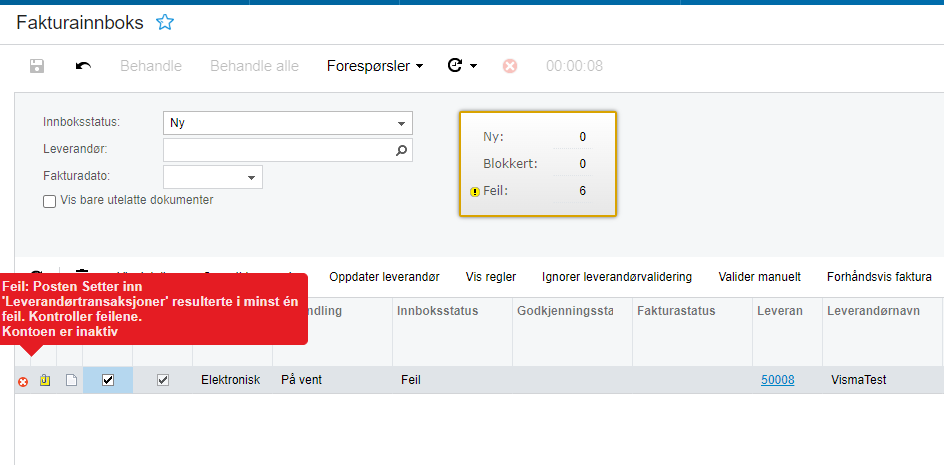
Task: Open supplier link 50008
Action: (777, 380)
